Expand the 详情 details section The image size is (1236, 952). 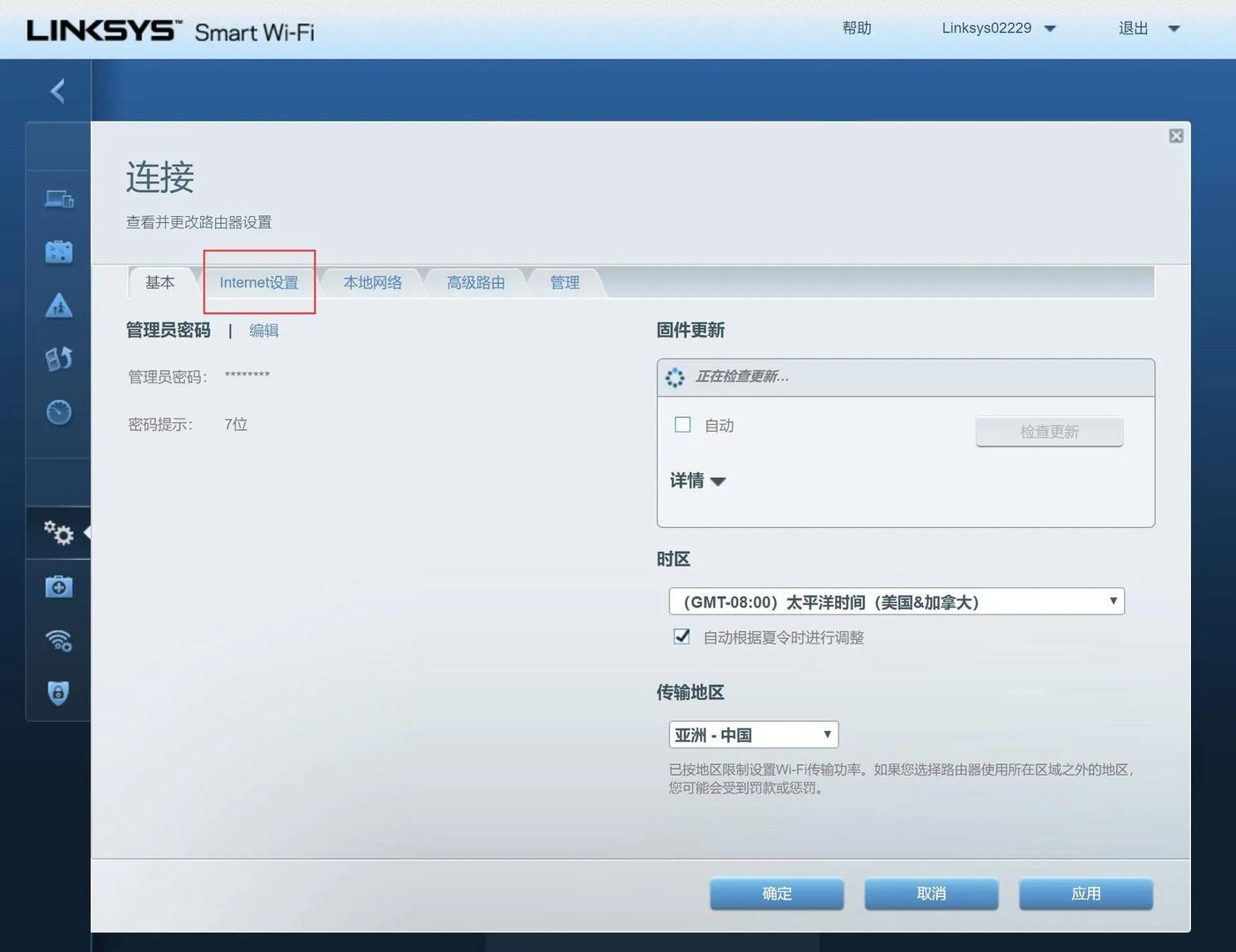coord(696,480)
